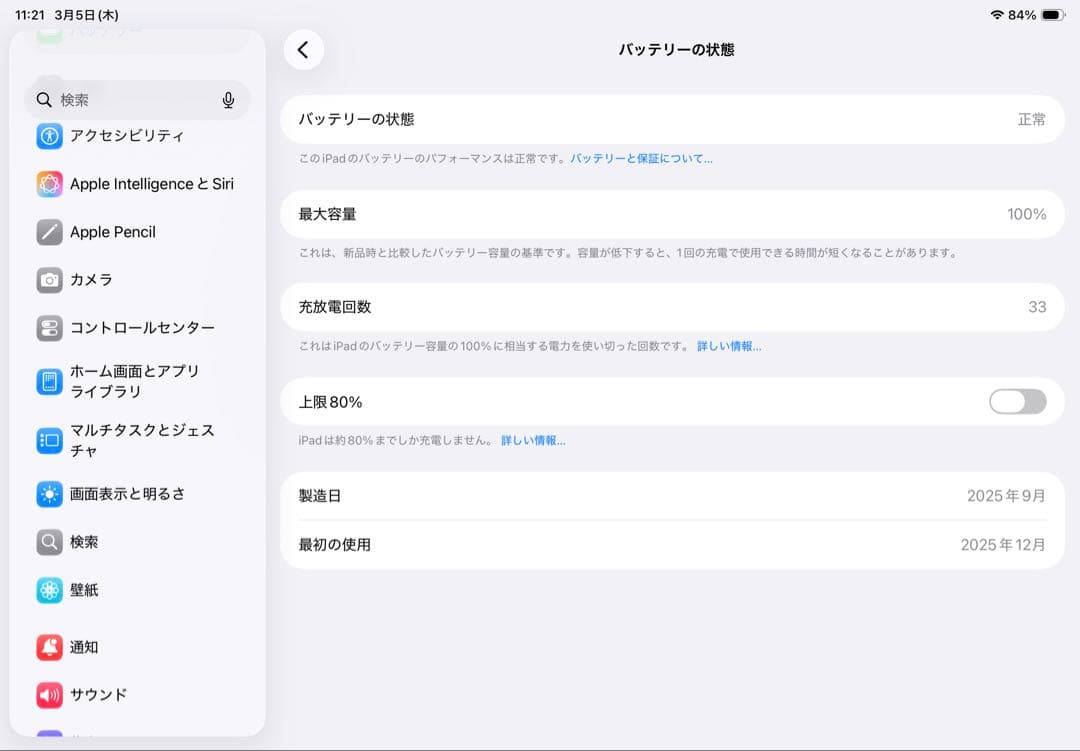This screenshot has width=1080, height=751.
Task: Tap the battery status icon
Action: pyautogui.click(x=1053, y=14)
